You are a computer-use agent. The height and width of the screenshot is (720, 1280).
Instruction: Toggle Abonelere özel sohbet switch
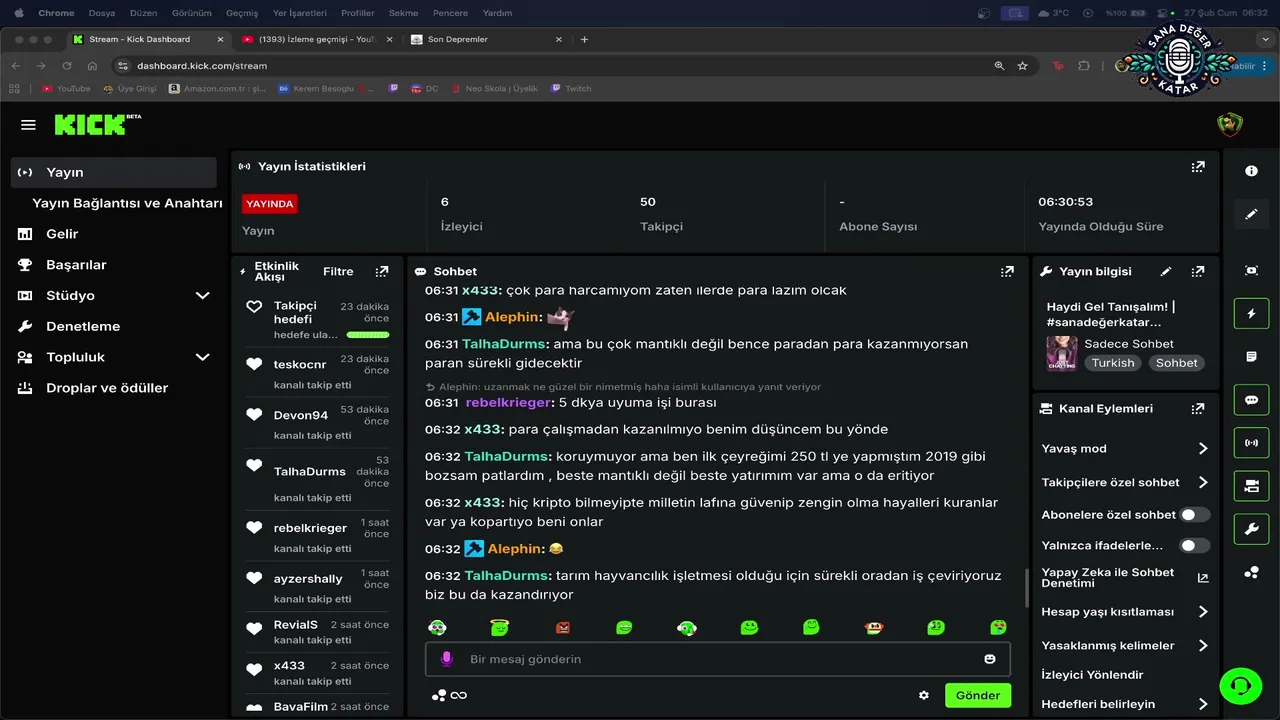tap(1195, 514)
